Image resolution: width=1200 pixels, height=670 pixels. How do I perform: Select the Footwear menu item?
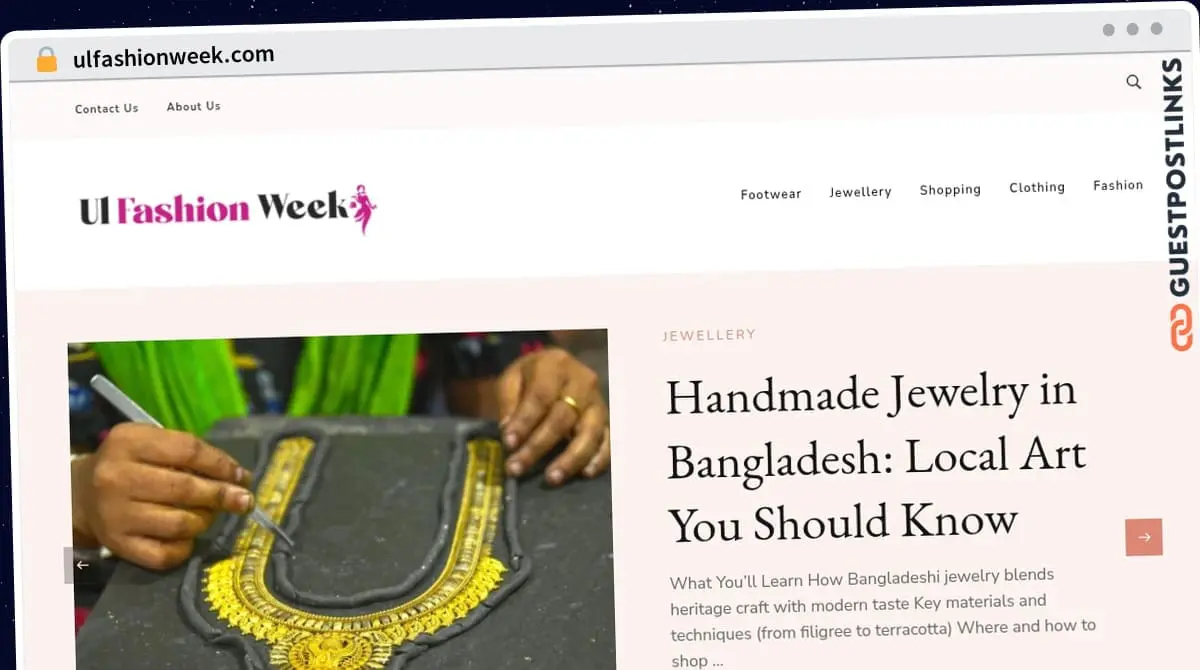point(771,194)
